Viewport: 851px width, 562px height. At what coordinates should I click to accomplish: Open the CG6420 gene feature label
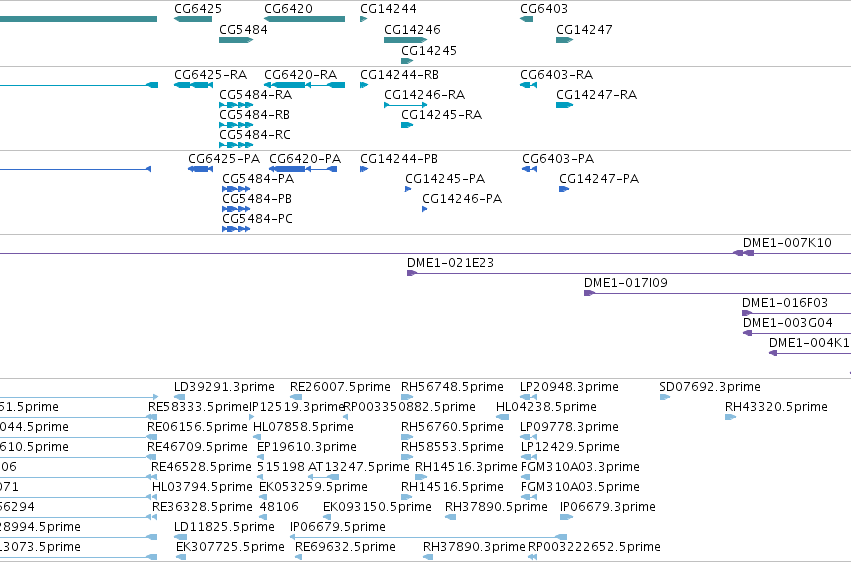pyautogui.click(x=288, y=9)
